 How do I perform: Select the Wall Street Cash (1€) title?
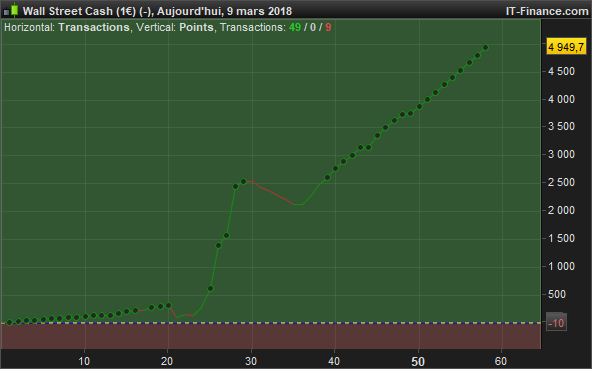(x=79, y=11)
